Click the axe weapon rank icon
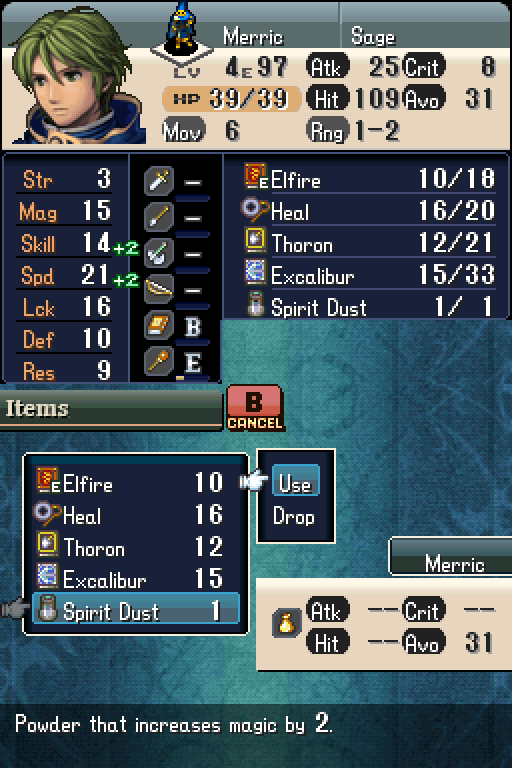Image resolution: width=512 pixels, height=768 pixels. [x=159, y=253]
